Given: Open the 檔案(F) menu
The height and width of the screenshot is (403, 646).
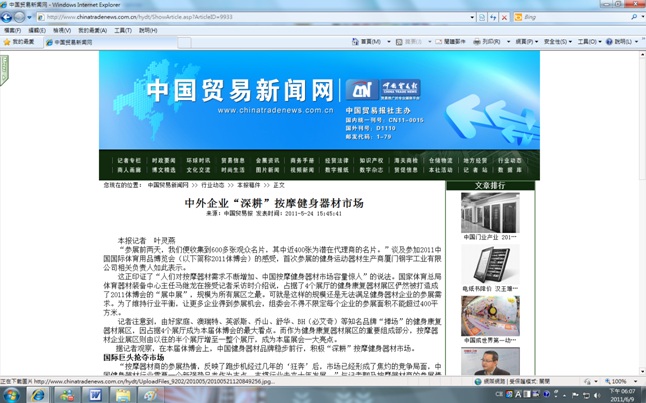Looking at the screenshot, I should [x=12, y=30].
